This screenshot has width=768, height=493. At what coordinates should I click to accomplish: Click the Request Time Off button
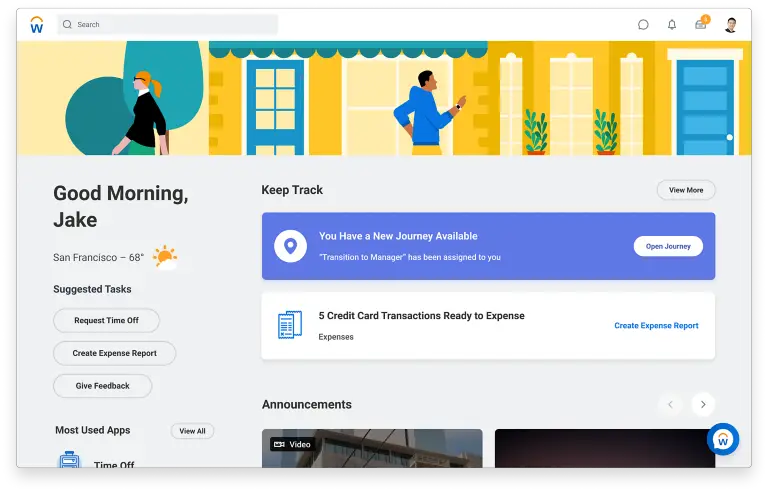coord(106,320)
